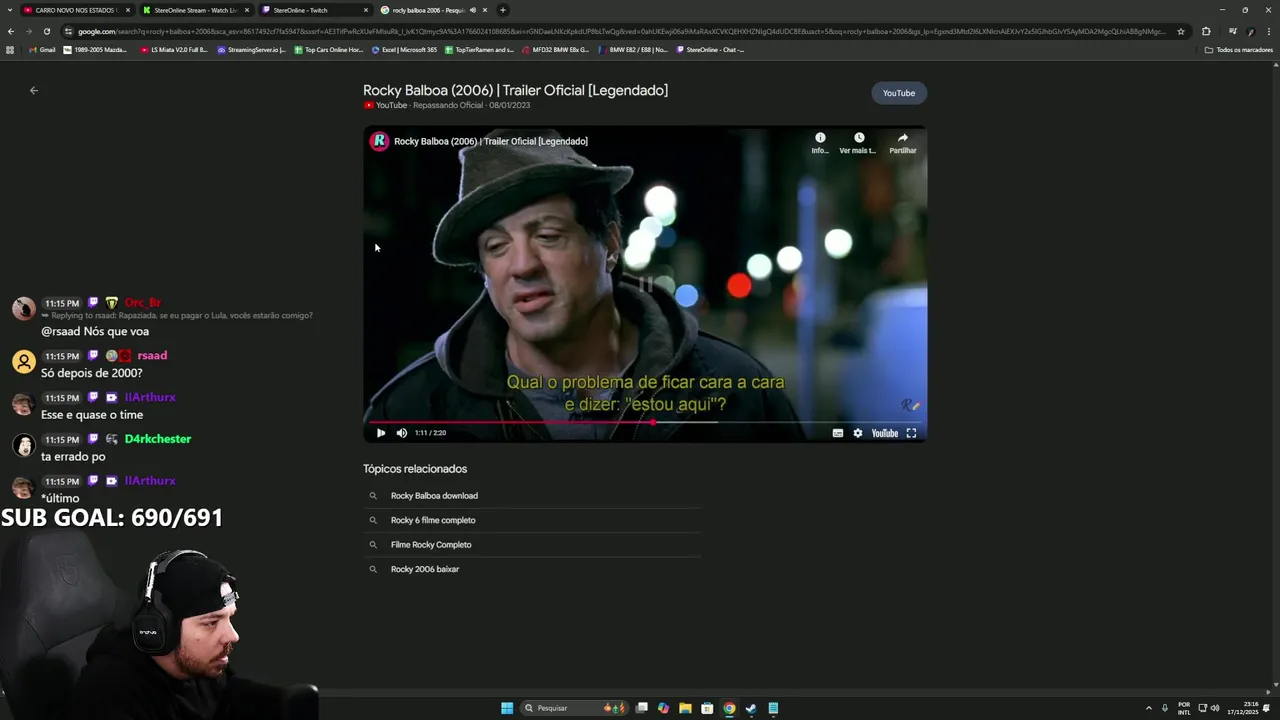Launch Copilot from the taskbar
1280x720 pixels.
(x=663, y=708)
